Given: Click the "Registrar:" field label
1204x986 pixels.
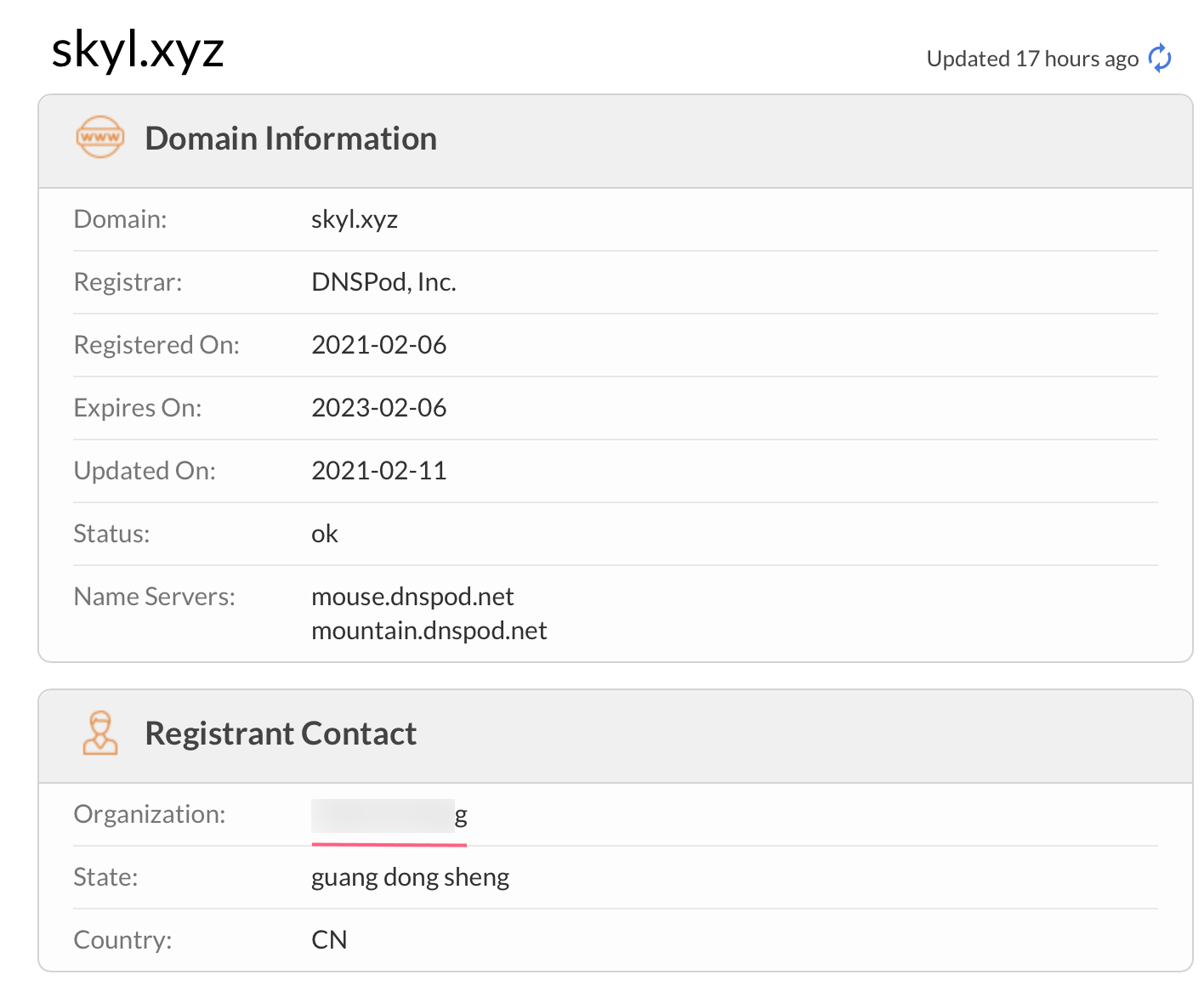Looking at the screenshot, I should [x=128, y=282].
